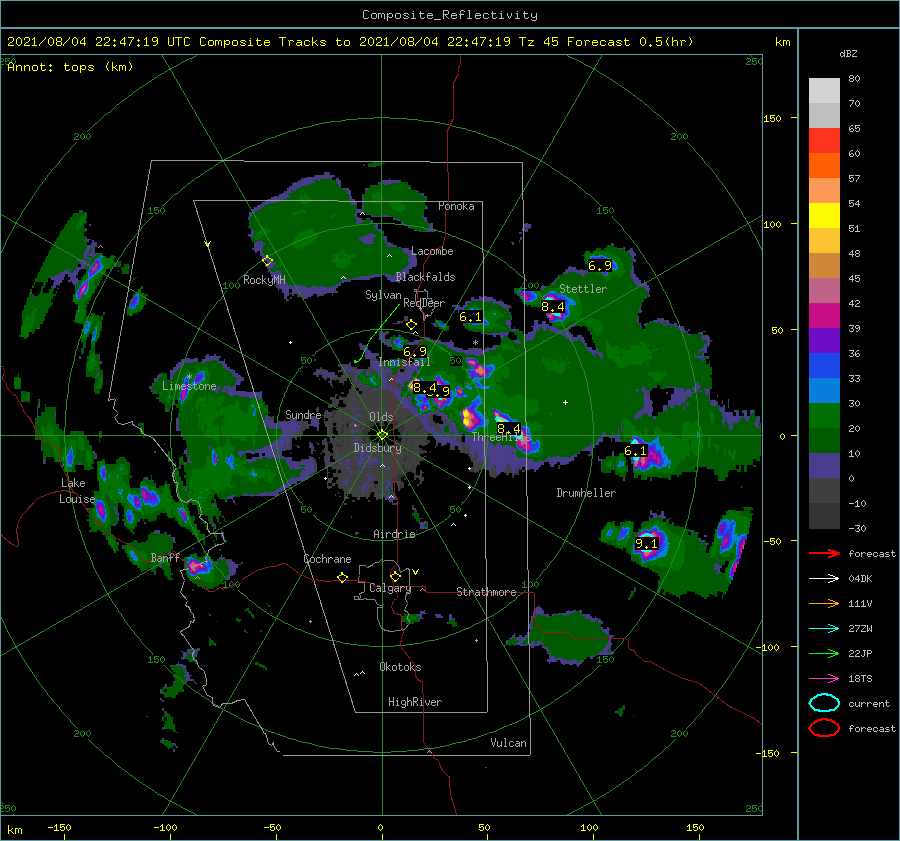Select the Sundre city label
Image resolution: width=900 pixels, height=841 pixels.
(x=303, y=414)
